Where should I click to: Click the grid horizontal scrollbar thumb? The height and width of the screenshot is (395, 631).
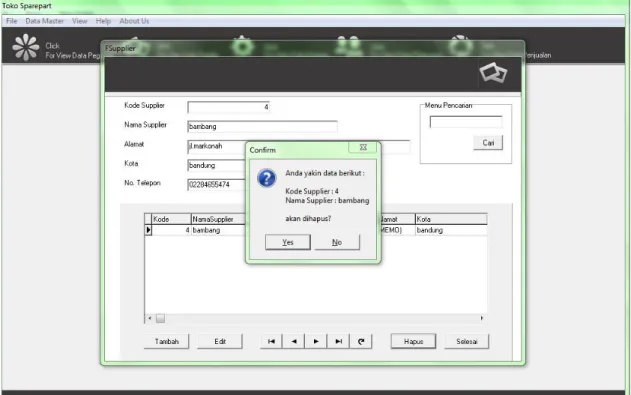tap(160, 319)
